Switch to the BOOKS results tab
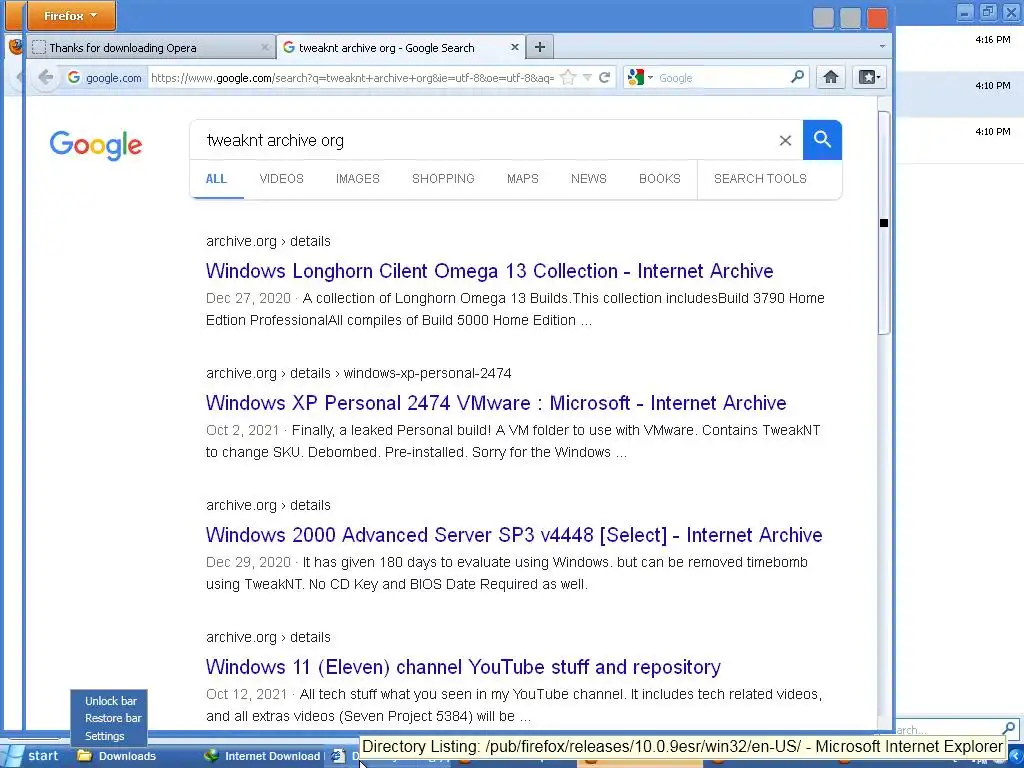Screen dimensions: 1024x768 click(x=660, y=179)
